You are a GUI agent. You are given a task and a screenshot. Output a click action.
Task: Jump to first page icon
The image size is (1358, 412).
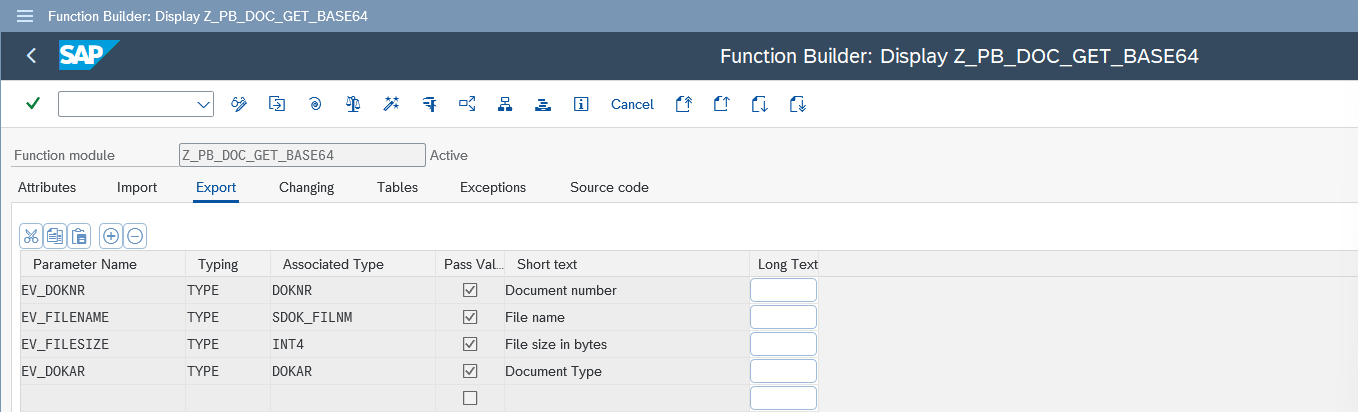(x=684, y=104)
